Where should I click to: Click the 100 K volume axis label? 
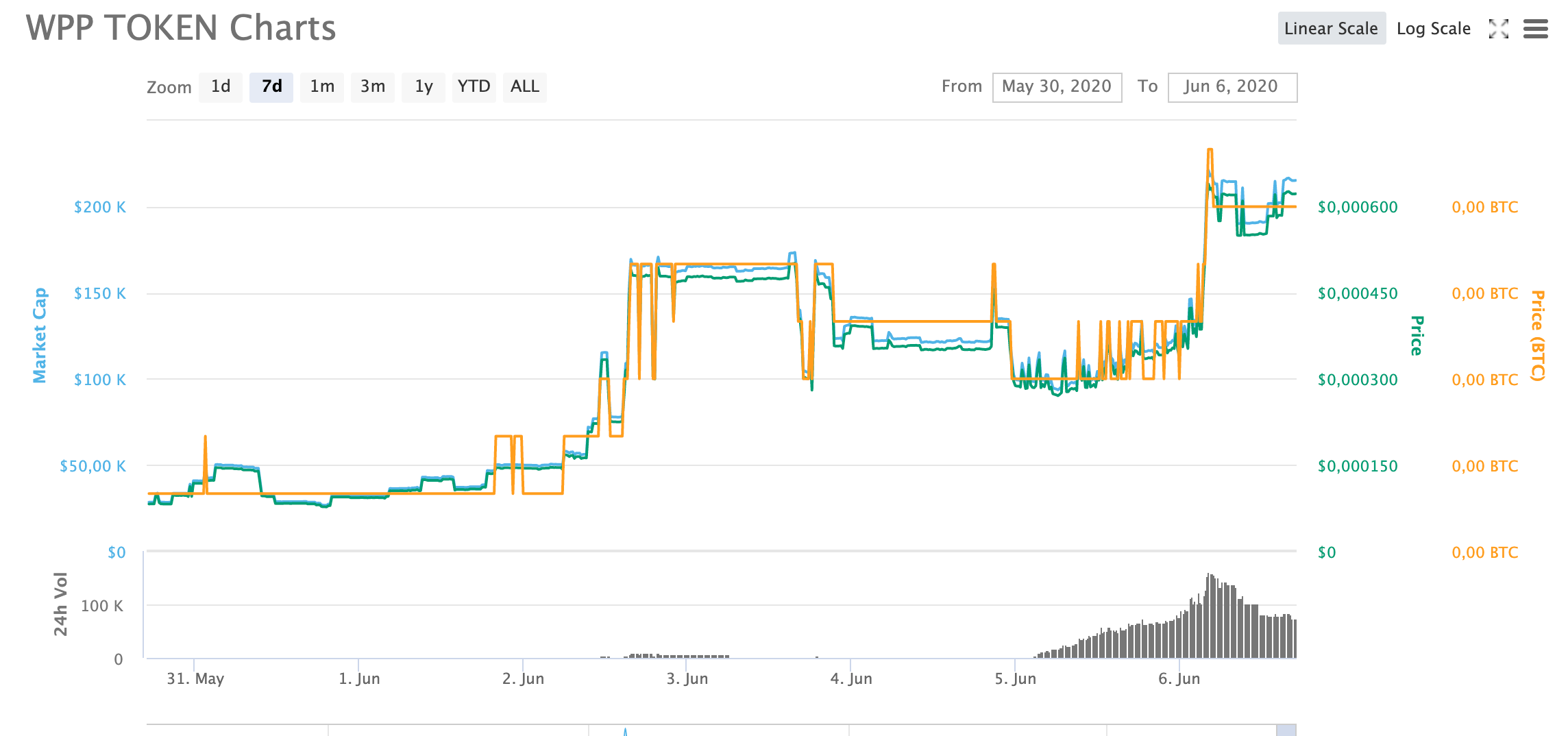pyautogui.click(x=102, y=606)
